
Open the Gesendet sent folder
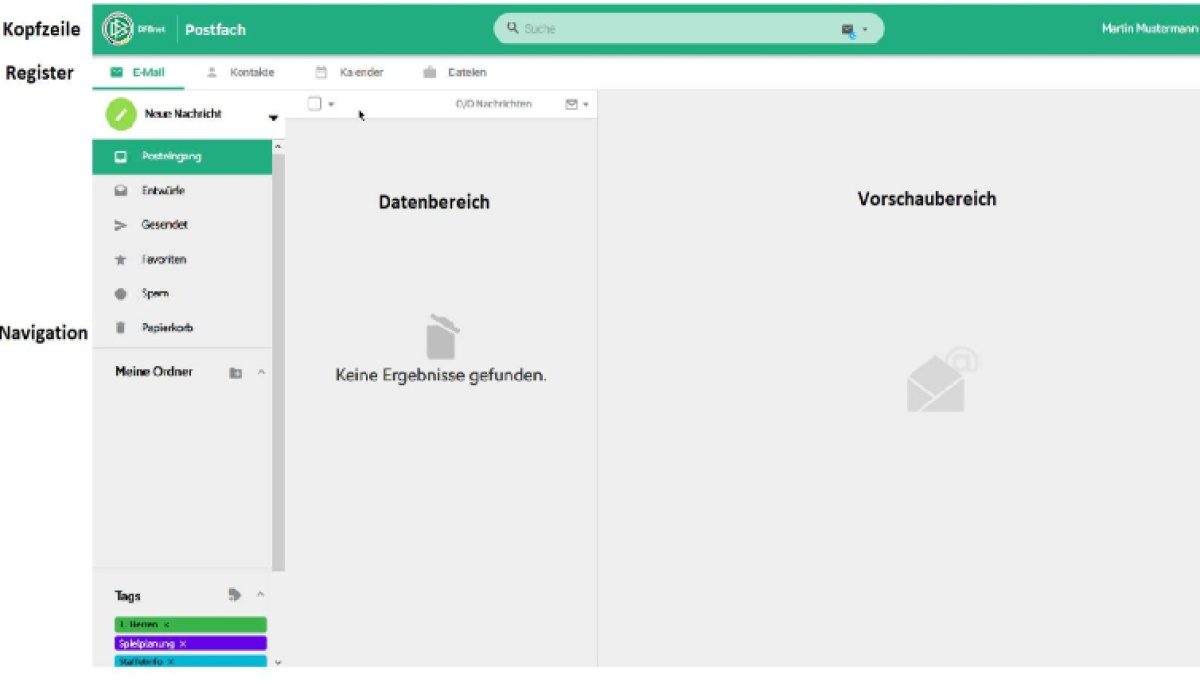click(164, 225)
